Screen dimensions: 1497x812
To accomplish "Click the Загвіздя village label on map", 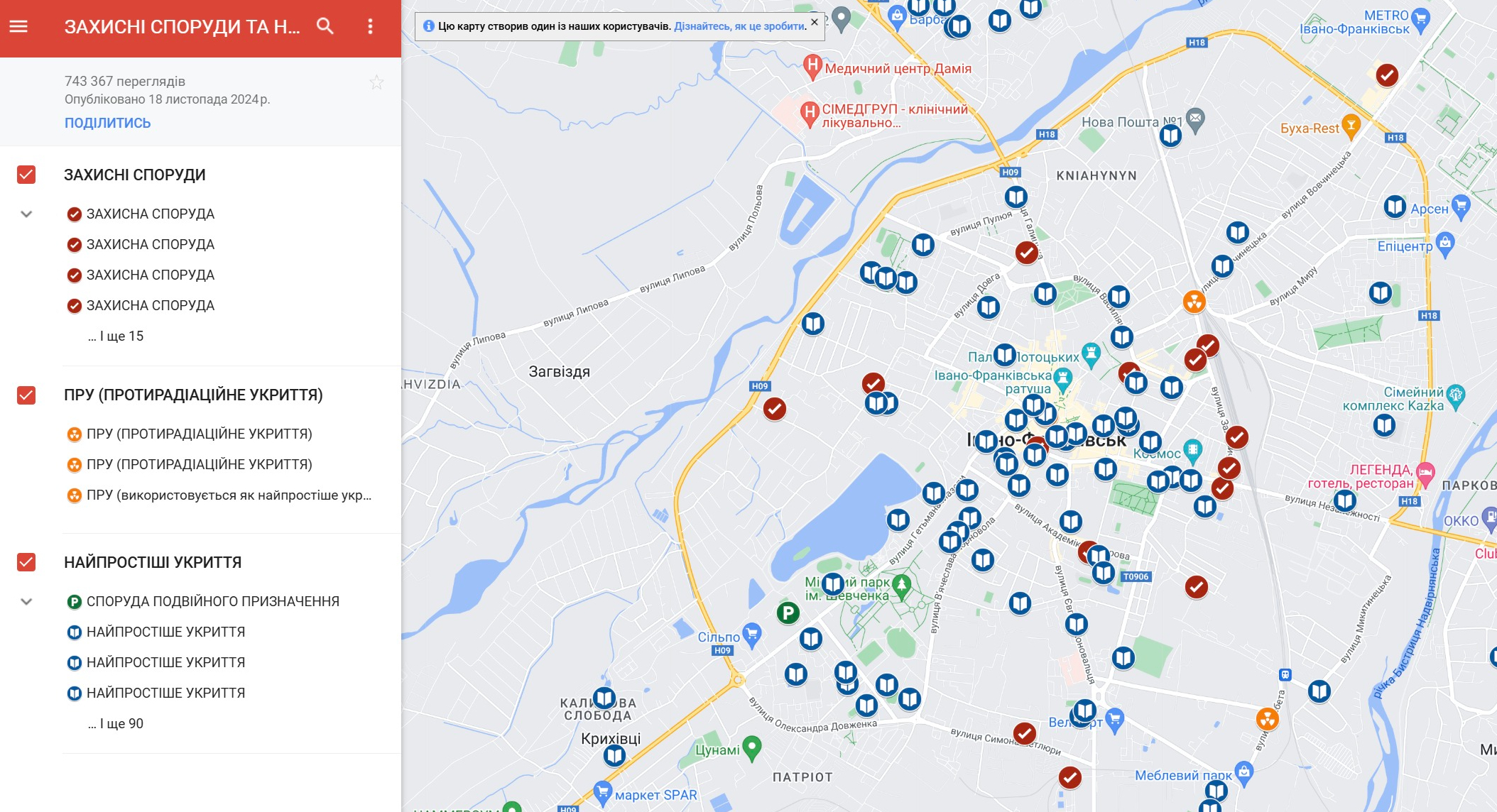I will tap(560, 371).
